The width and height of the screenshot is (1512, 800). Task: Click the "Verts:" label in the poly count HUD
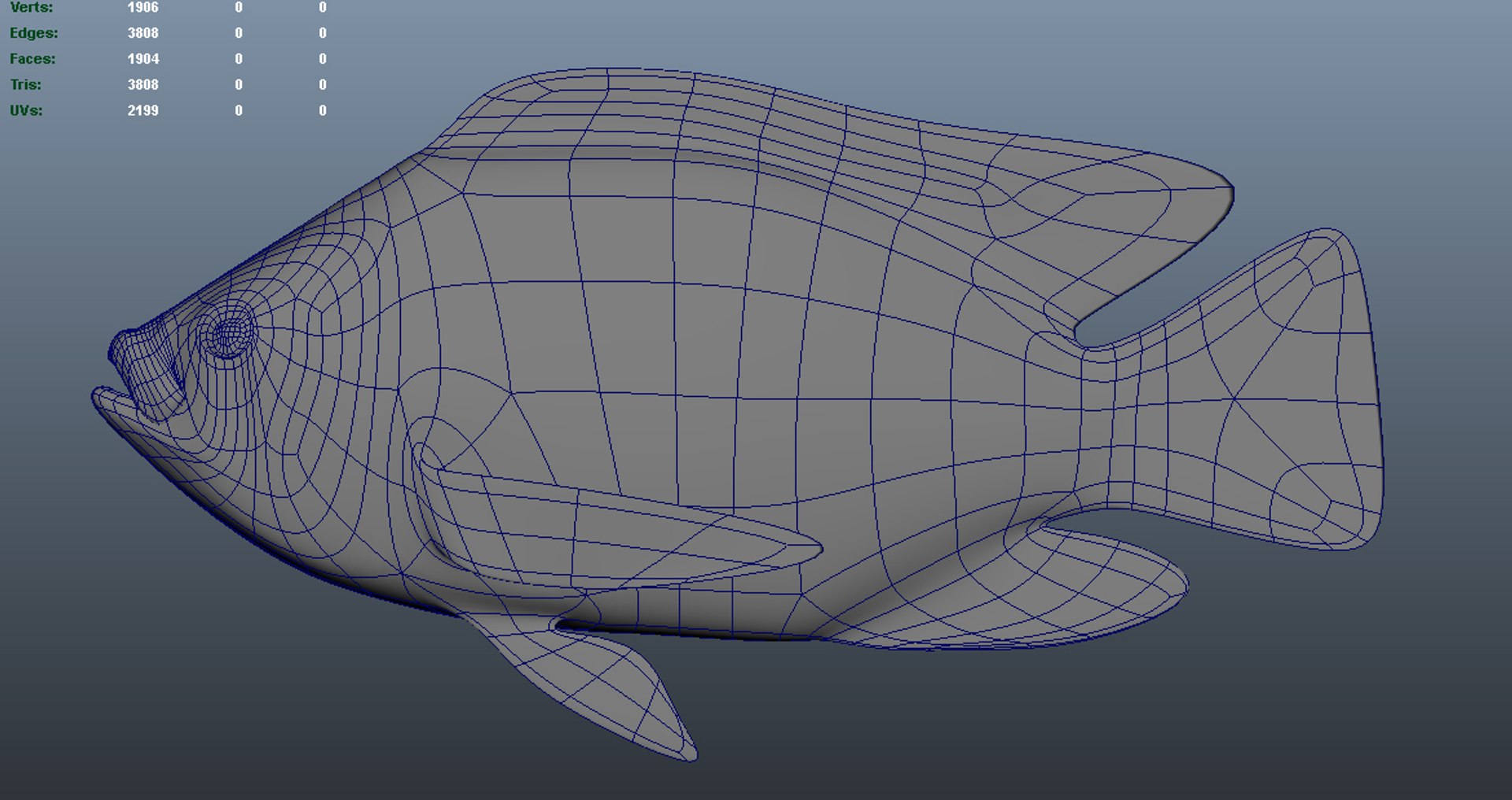pyautogui.click(x=31, y=7)
